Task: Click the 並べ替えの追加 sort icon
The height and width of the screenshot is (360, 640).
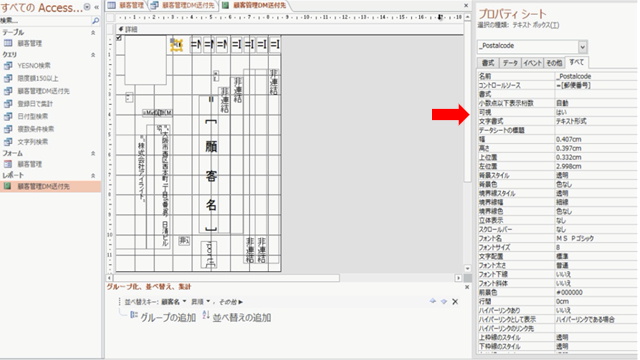Action: [206, 315]
